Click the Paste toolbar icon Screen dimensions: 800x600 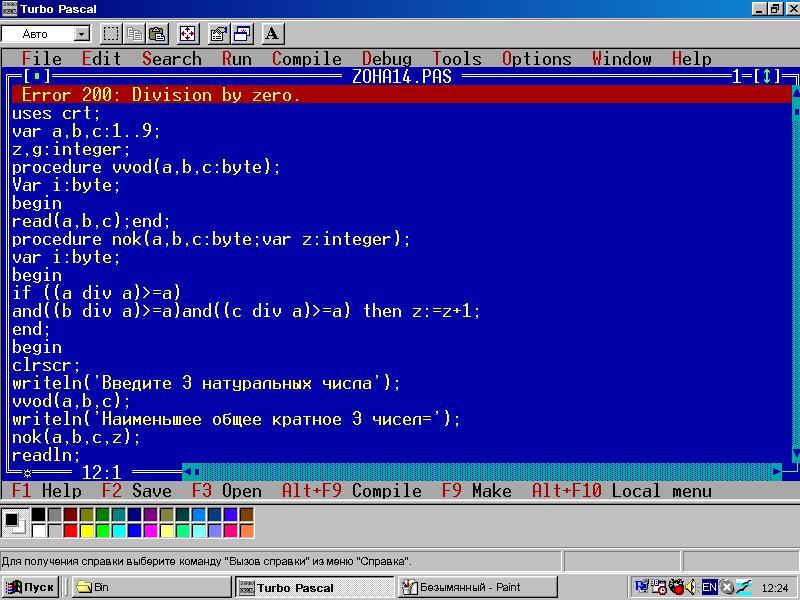tap(157, 34)
